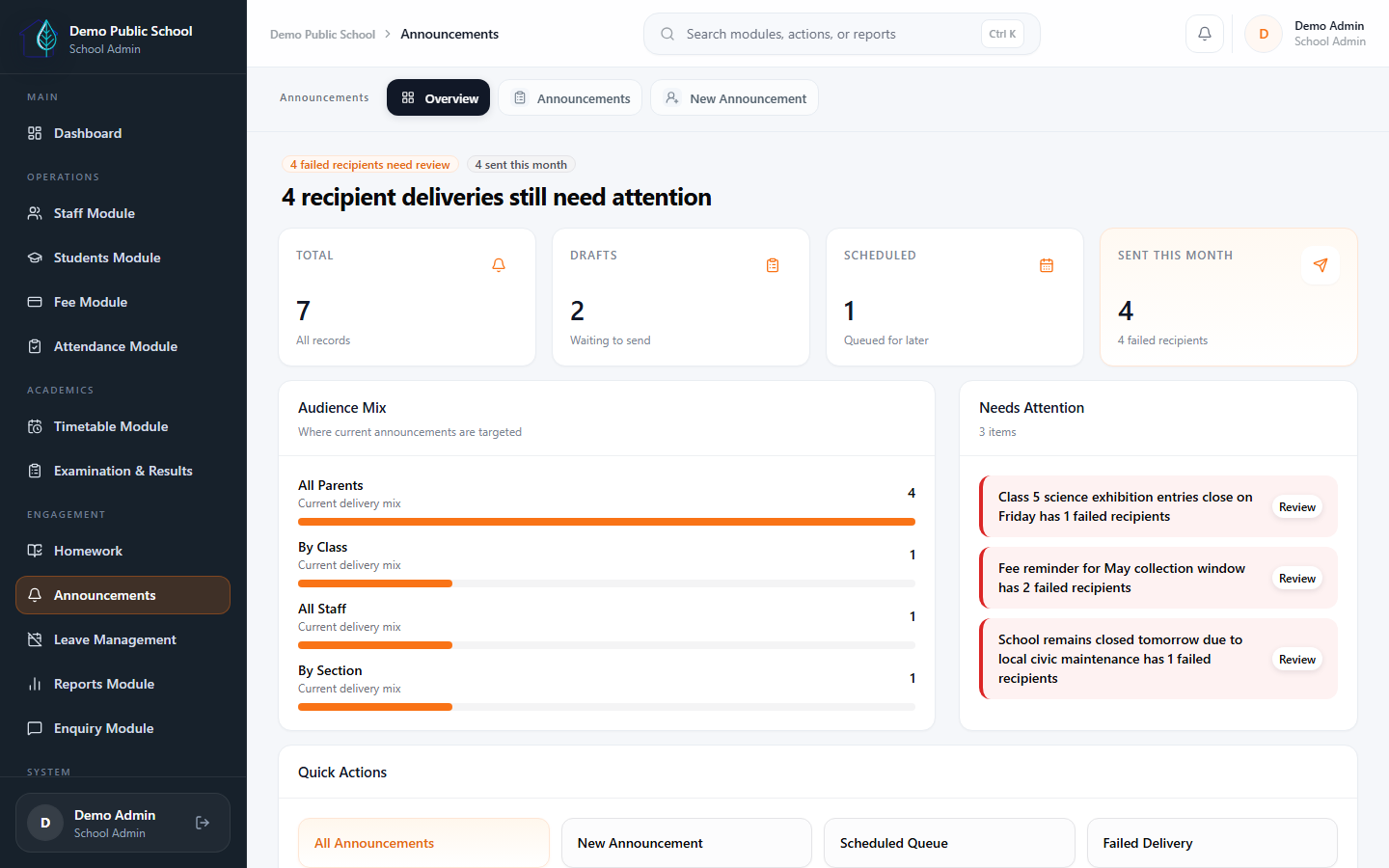1389x868 pixels.
Task: Open Attendance Module in sidebar
Action: coord(123,346)
